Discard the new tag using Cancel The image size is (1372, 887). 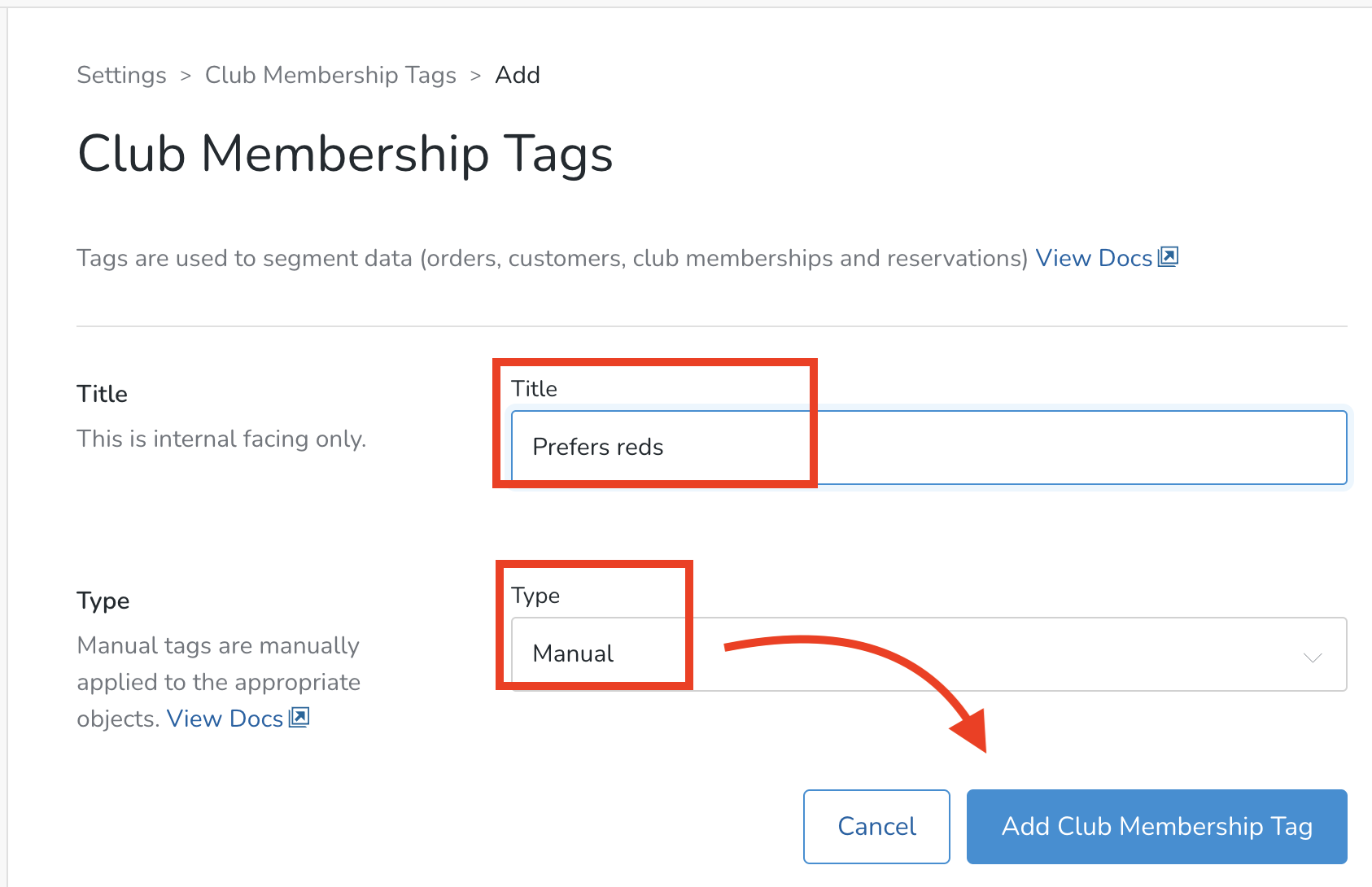(876, 826)
